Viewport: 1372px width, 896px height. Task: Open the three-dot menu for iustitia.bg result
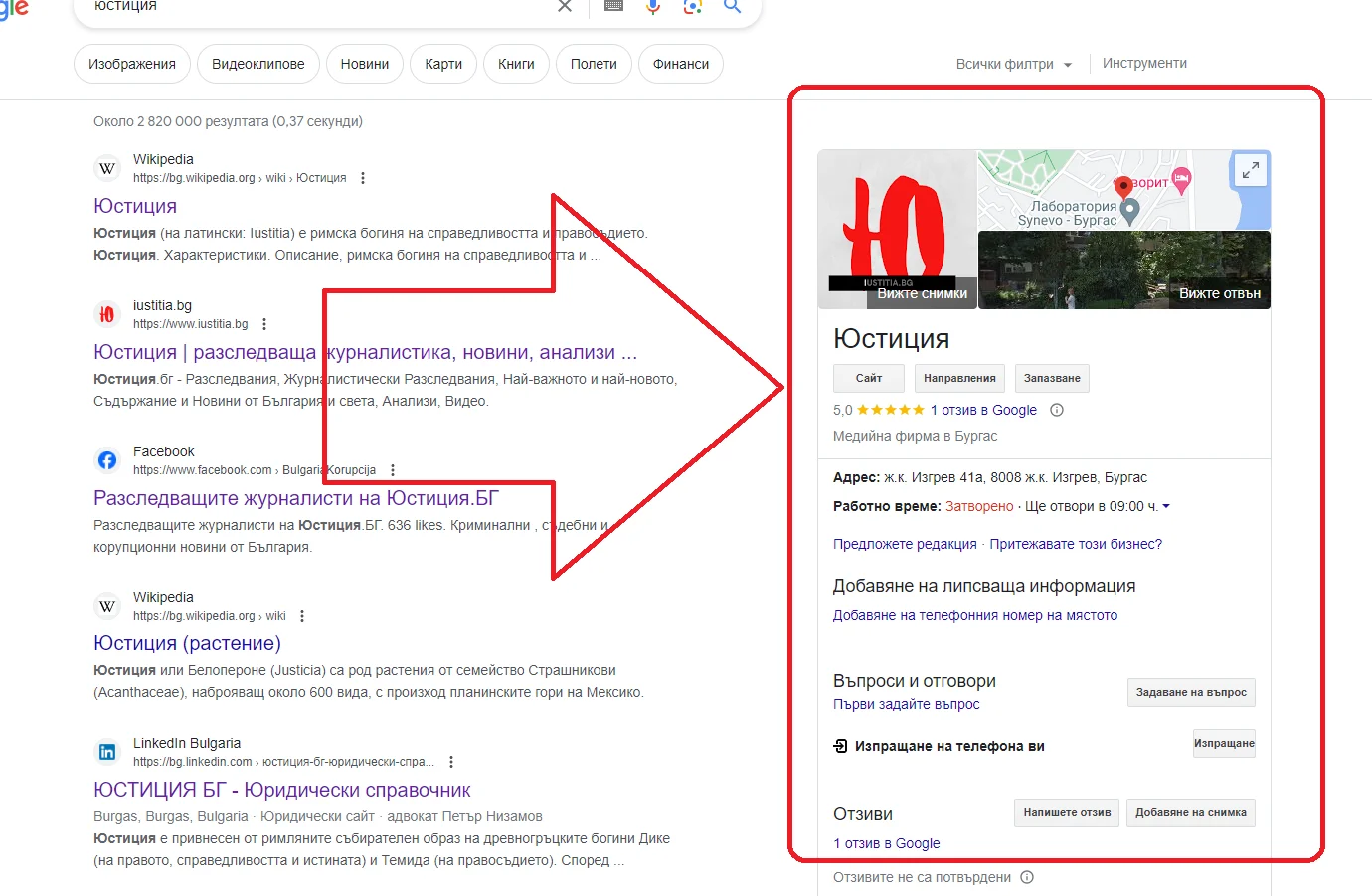264,324
